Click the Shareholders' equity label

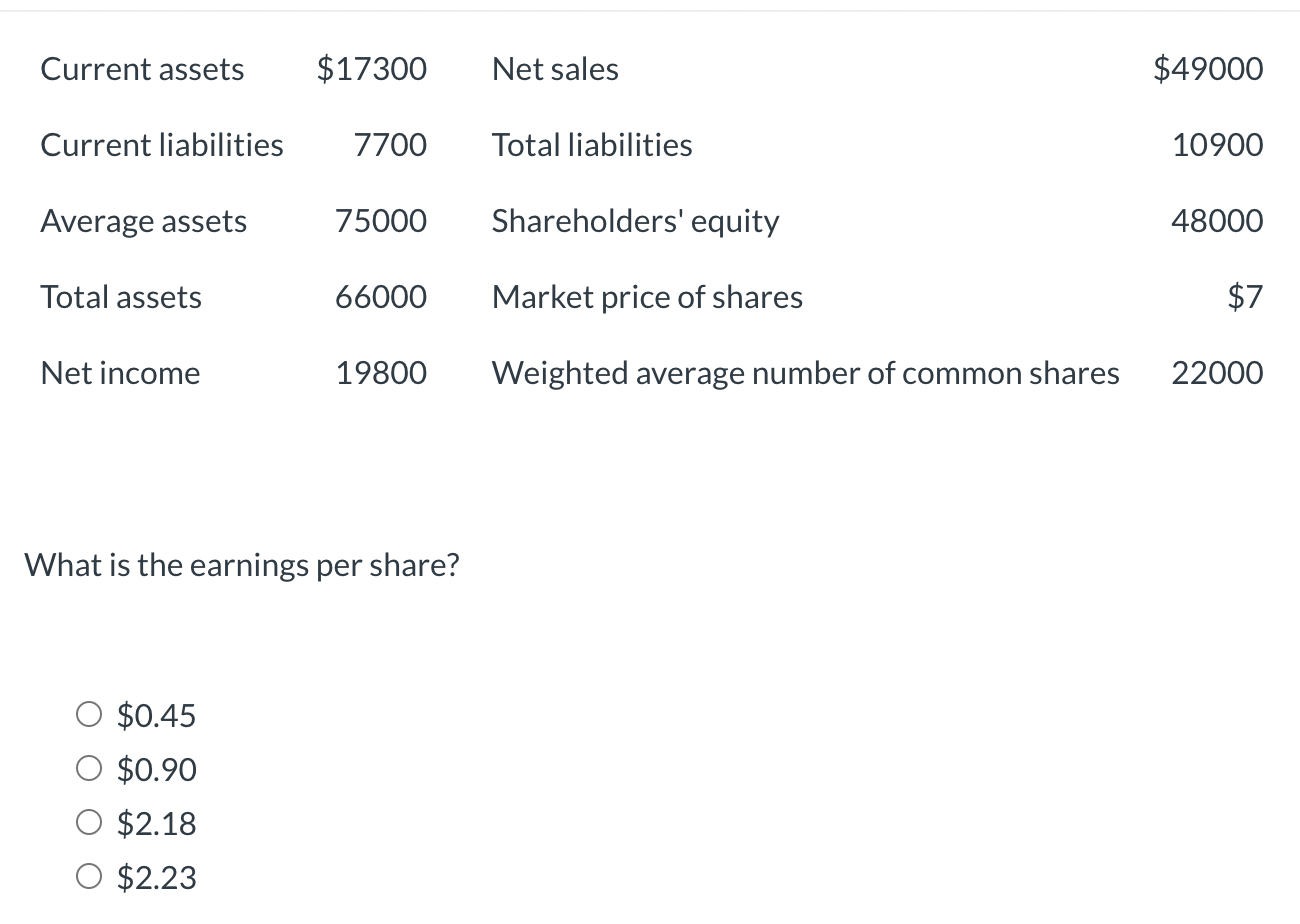click(x=635, y=221)
